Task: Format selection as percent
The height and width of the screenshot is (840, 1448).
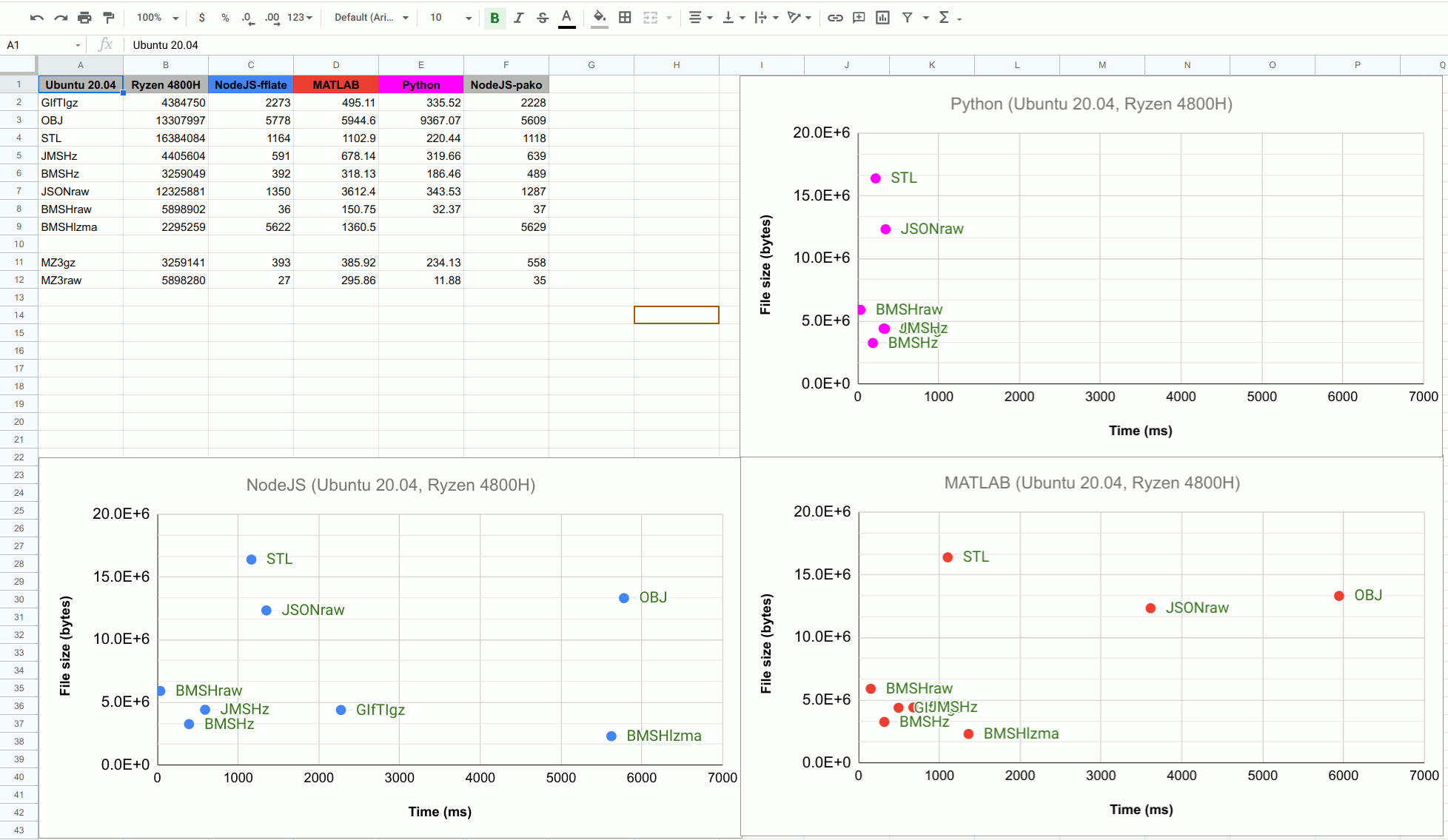Action: coord(225,18)
